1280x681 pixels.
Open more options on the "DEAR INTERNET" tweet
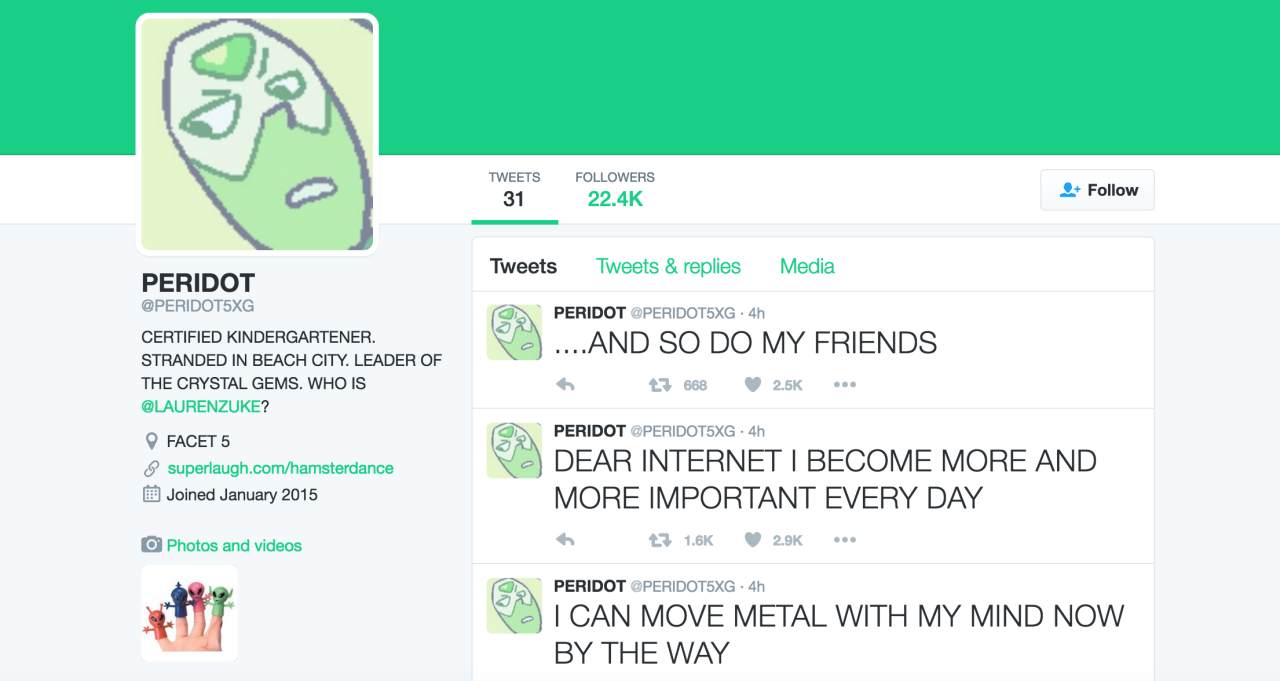[845, 540]
